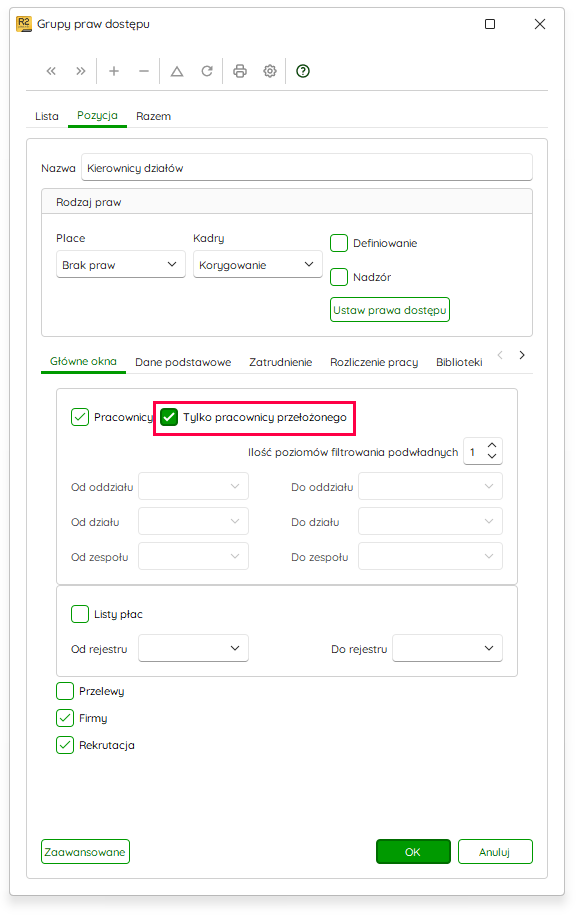
Task: Select the Główne okna tab
Action: 83,362
